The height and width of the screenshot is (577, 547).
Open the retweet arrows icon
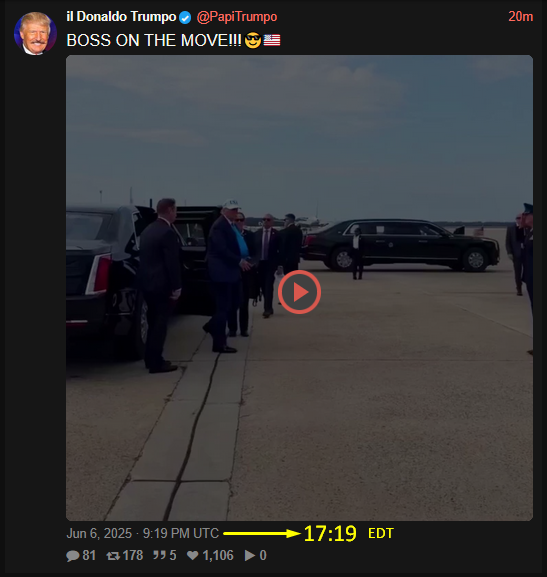click(x=113, y=556)
